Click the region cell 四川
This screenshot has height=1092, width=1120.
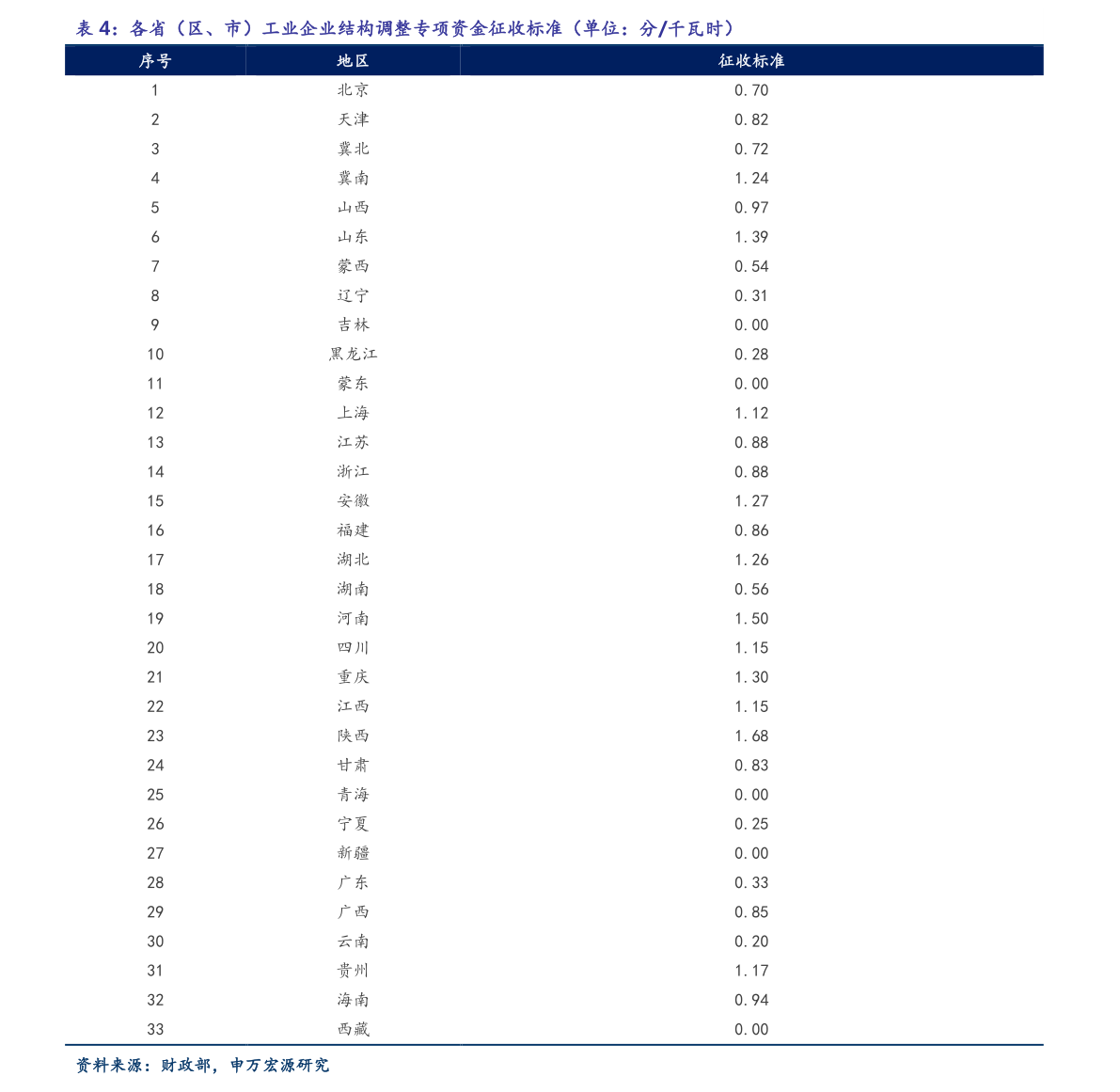point(353,648)
